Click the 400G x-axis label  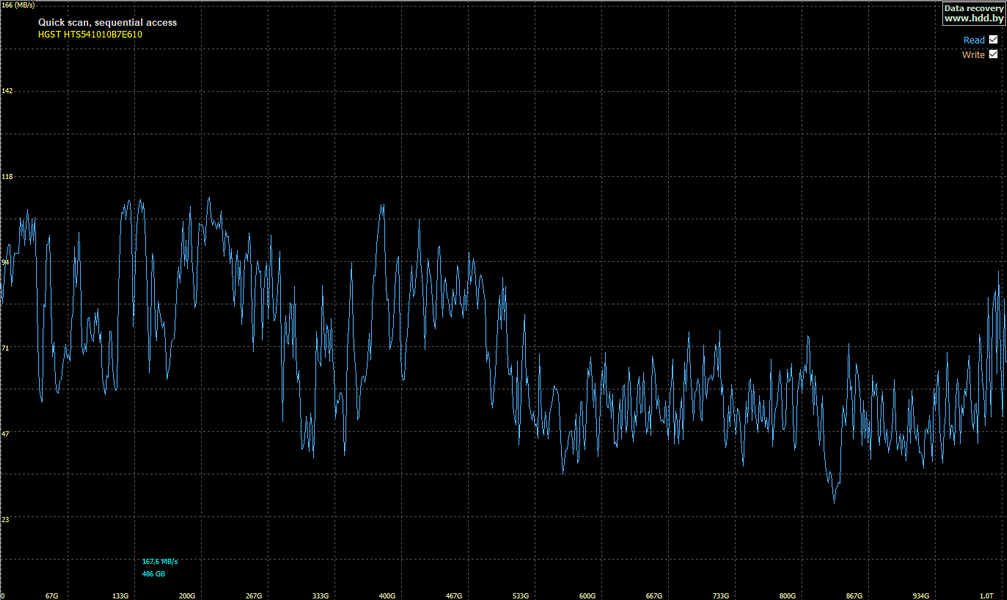[387, 596]
